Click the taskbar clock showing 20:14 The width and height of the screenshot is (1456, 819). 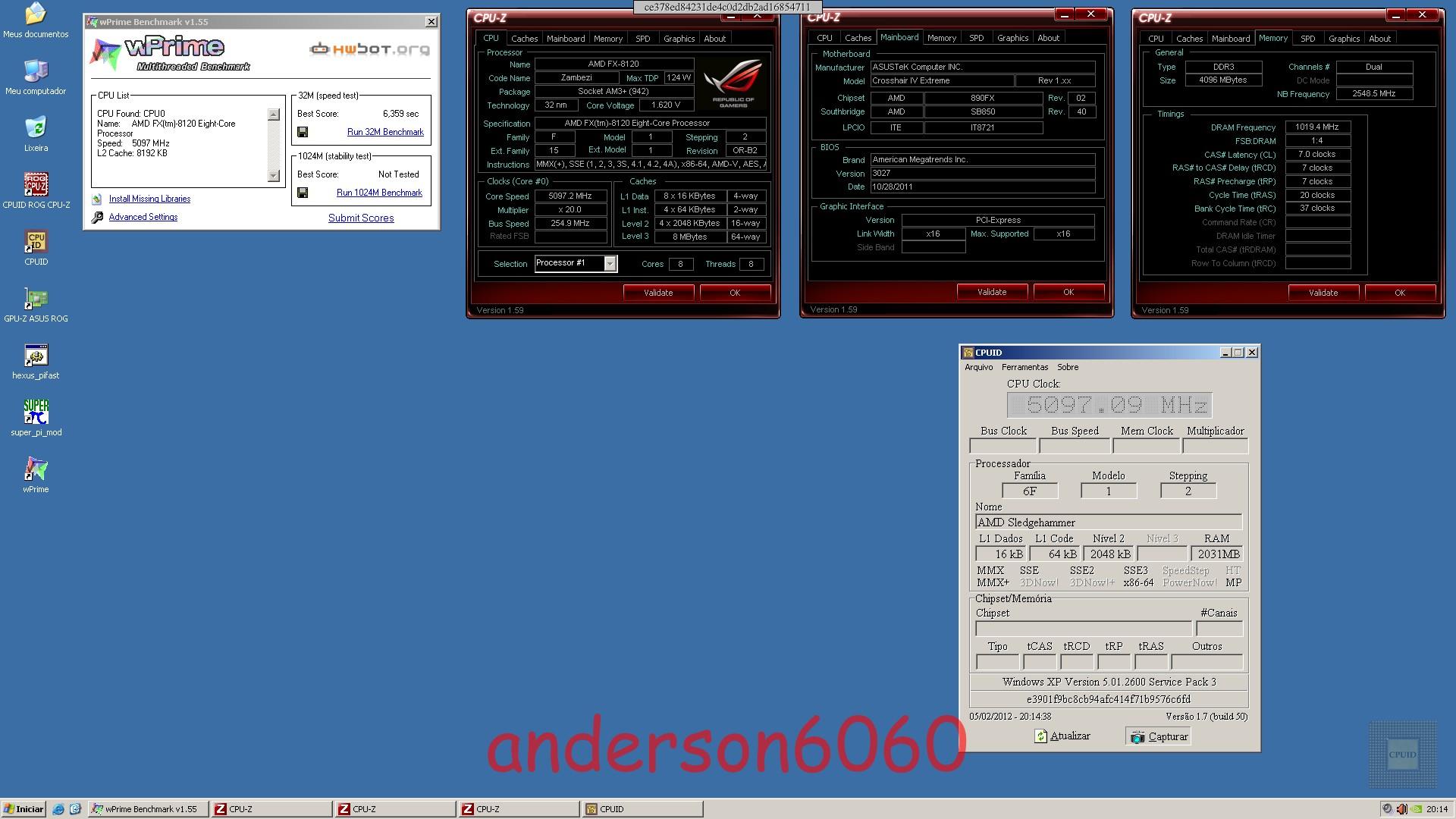[x=1436, y=809]
